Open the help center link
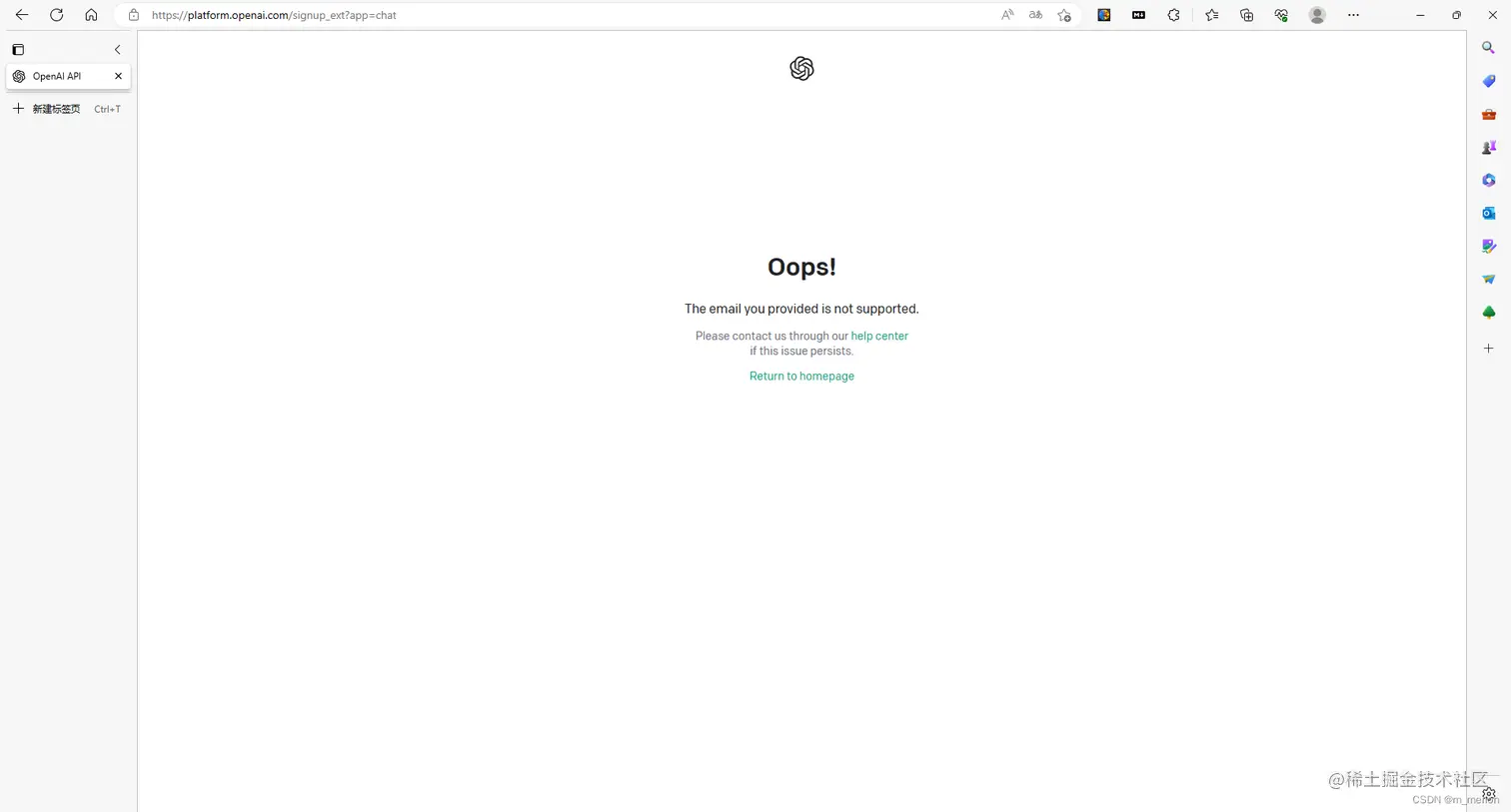This screenshot has height=812, width=1511. [879, 336]
